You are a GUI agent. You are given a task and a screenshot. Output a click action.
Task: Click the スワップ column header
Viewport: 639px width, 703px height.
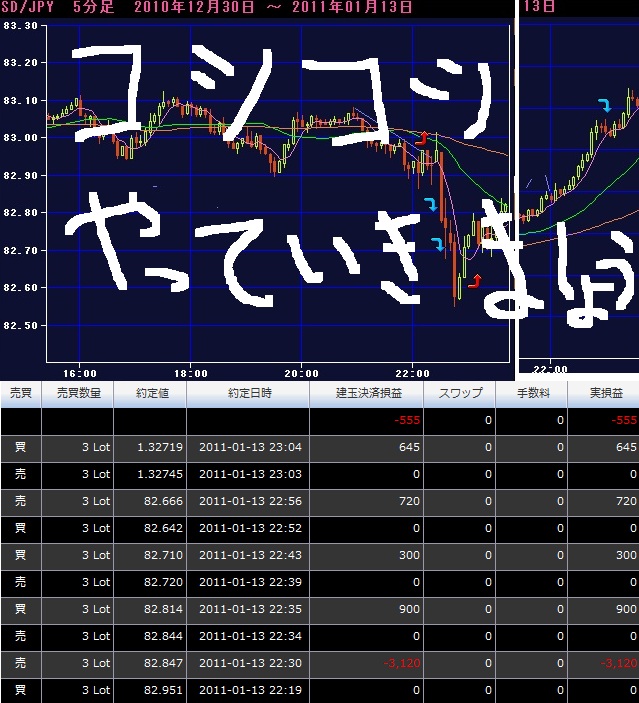460,394
